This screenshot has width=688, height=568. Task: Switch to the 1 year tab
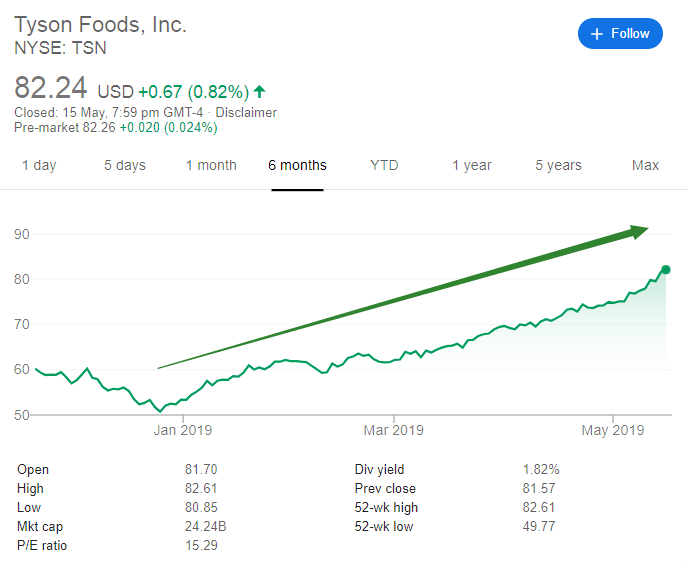pos(471,165)
